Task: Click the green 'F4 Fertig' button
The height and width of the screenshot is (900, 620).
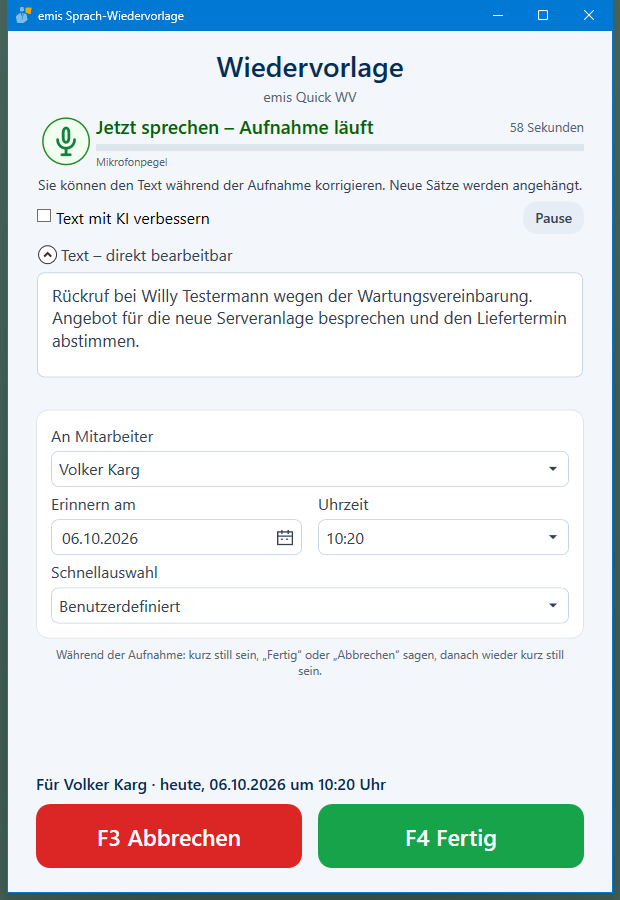Action: (451, 836)
